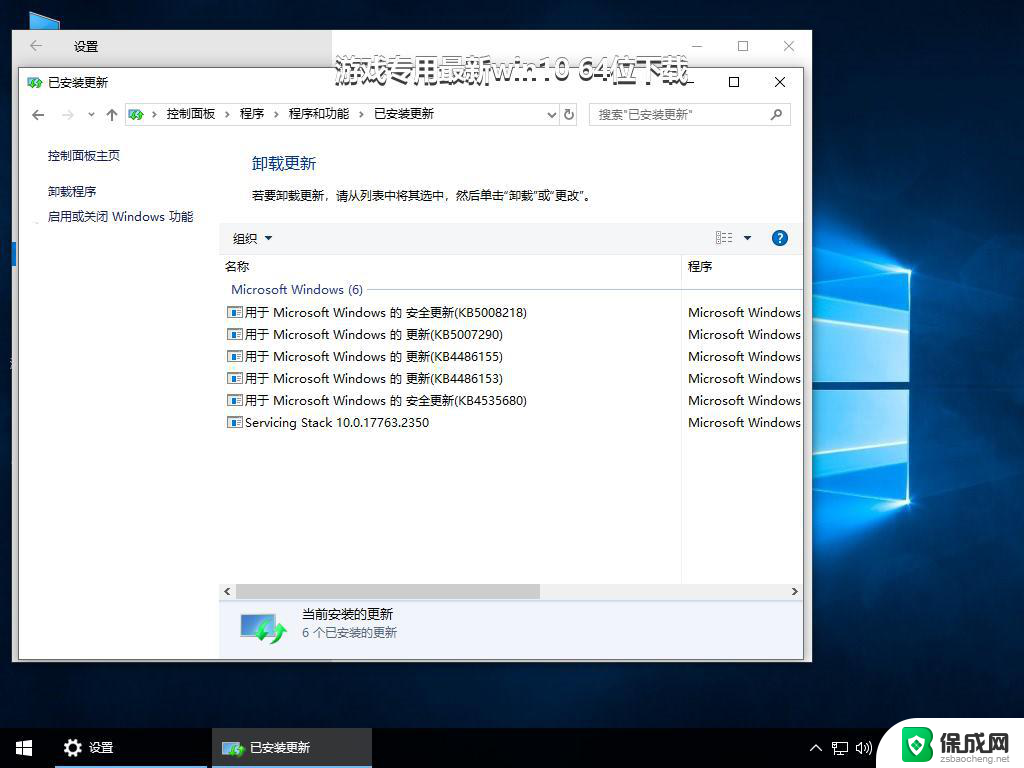Open network status tray icon
1024x768 pixels.
pos(840,748)
